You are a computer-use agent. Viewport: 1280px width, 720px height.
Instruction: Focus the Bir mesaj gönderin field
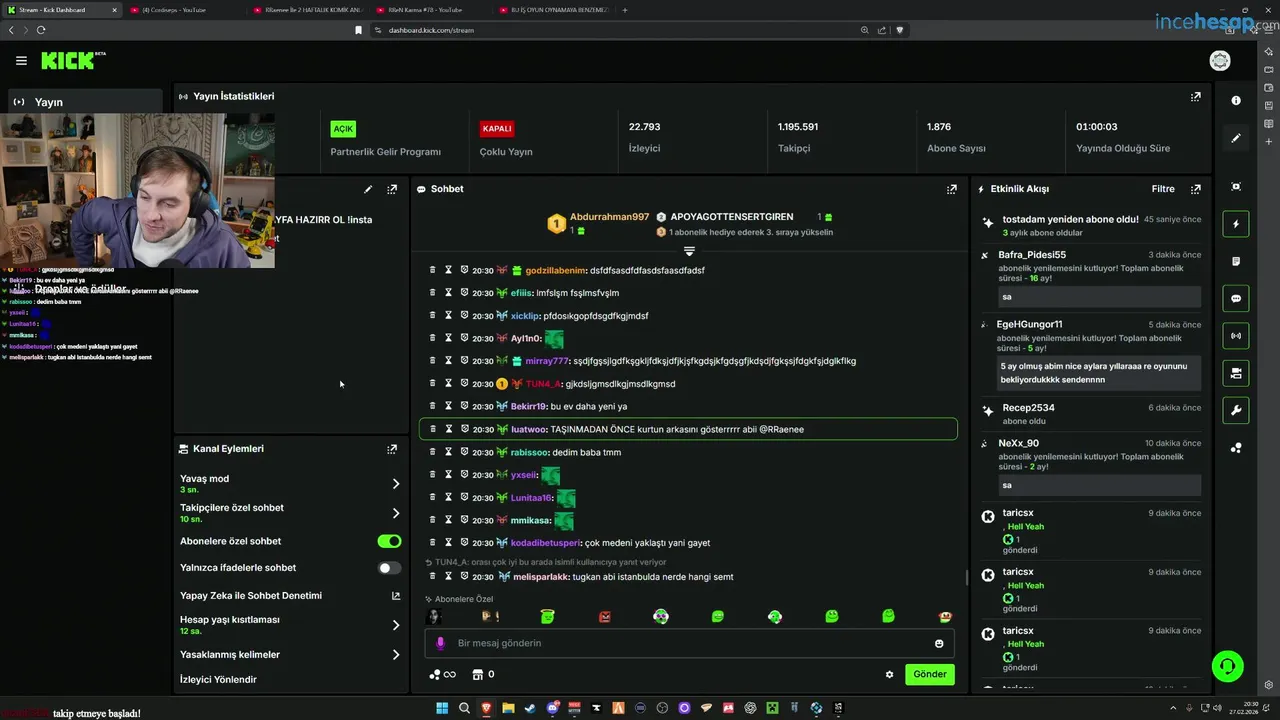click(689, 643)
